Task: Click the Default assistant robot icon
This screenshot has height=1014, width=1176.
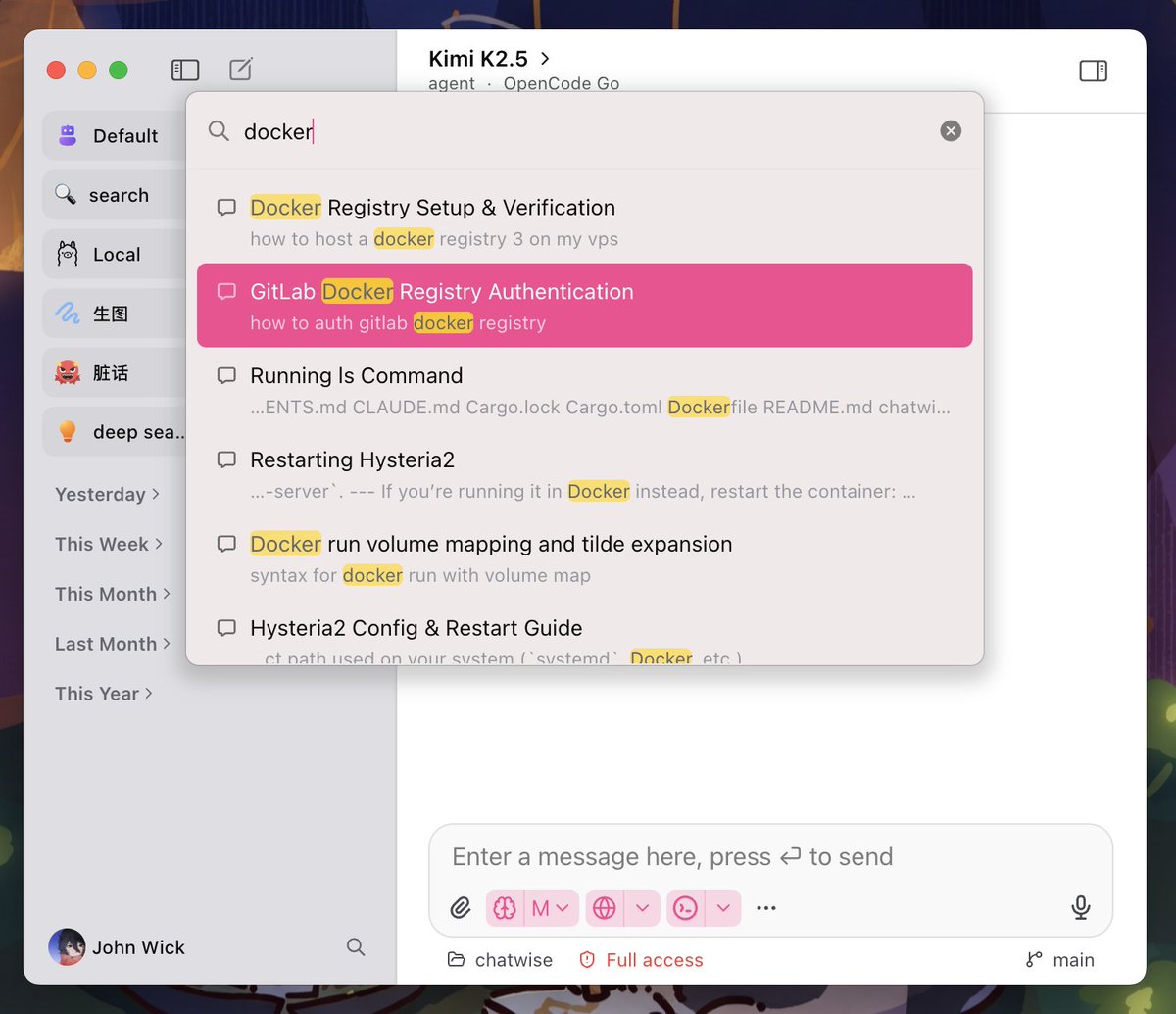Action: click(x=68, y=136)
